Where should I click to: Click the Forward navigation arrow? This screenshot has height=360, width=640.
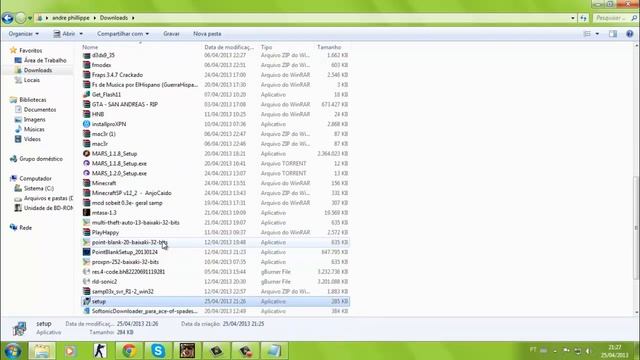coord(20,18)
